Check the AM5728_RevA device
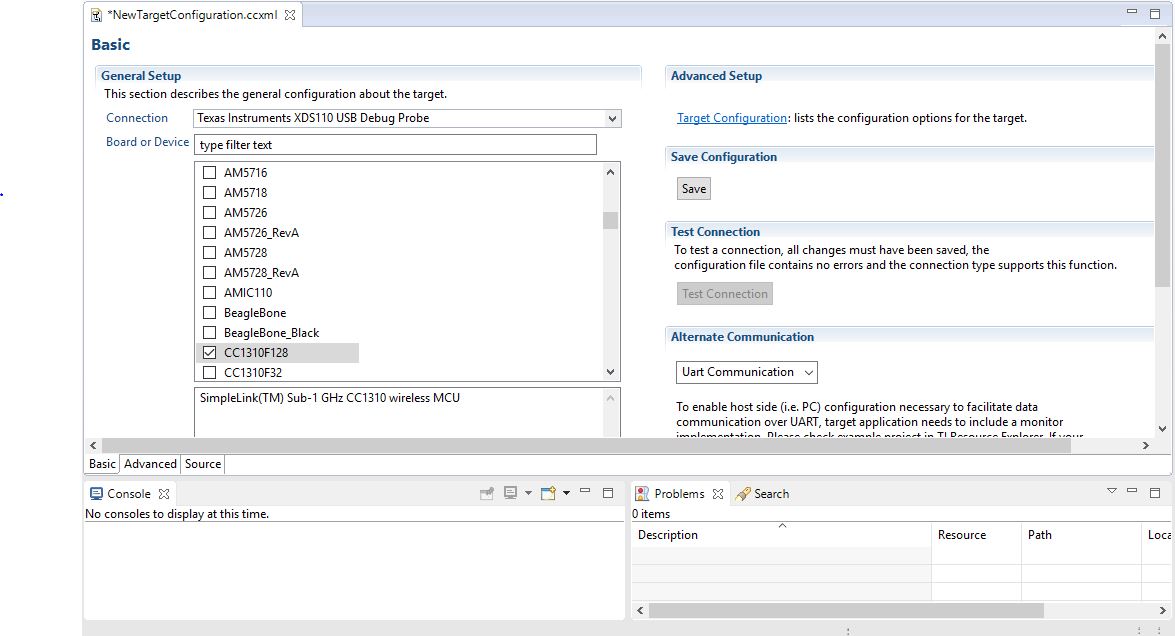The image size is (1175, 636). click(x=210, y=273)
